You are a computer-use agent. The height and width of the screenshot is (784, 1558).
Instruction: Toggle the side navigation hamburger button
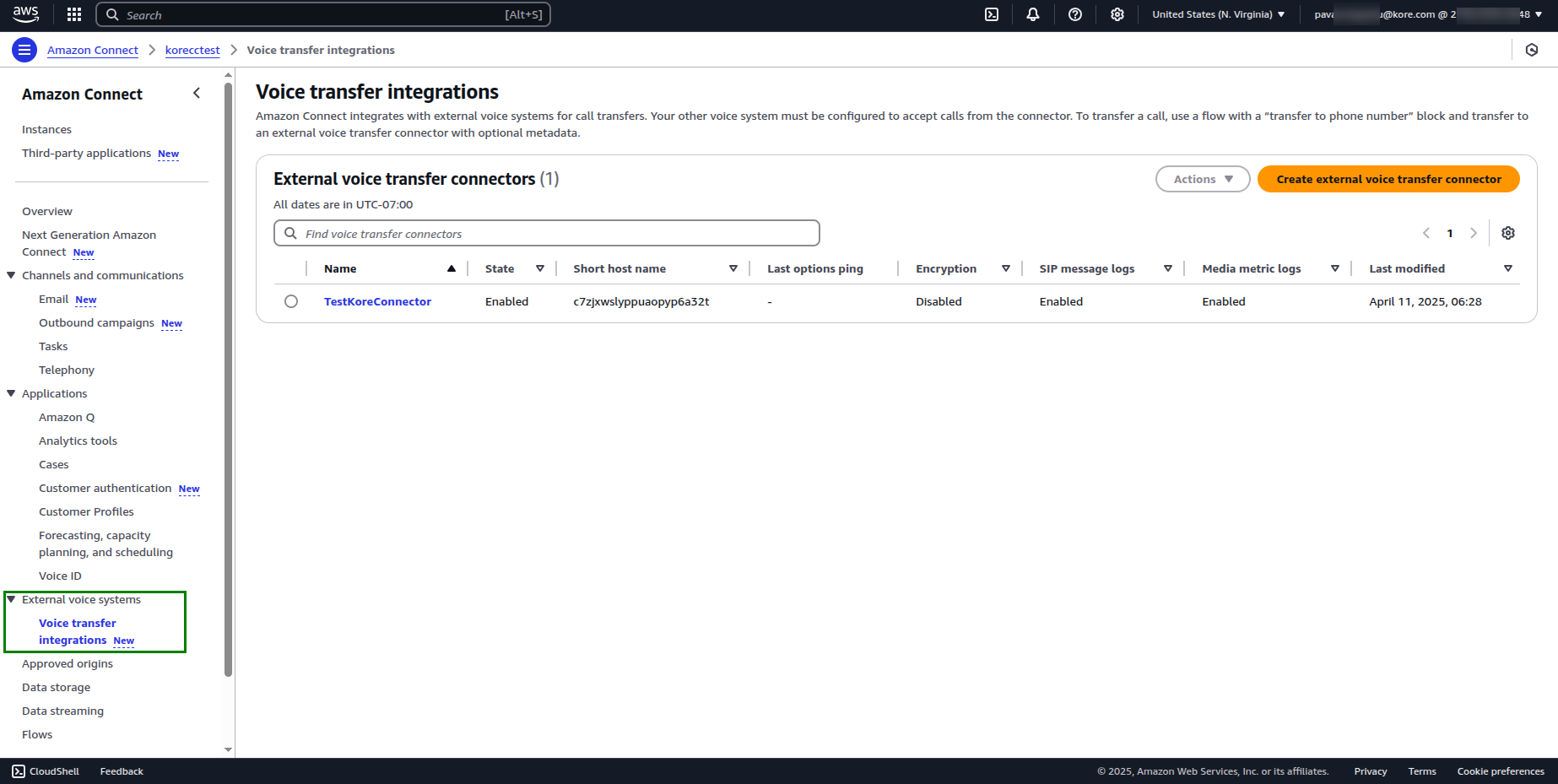(x=24, y=50)
